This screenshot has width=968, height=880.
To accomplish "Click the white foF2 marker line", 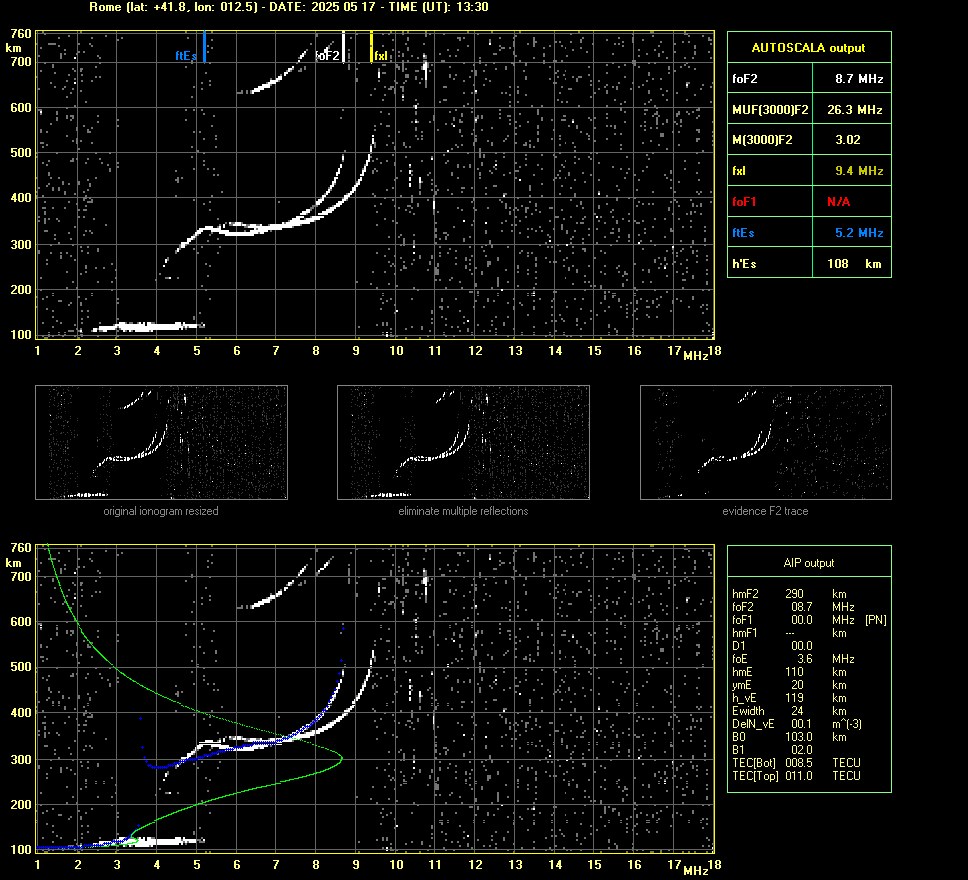I will click(x=343, y=47).
